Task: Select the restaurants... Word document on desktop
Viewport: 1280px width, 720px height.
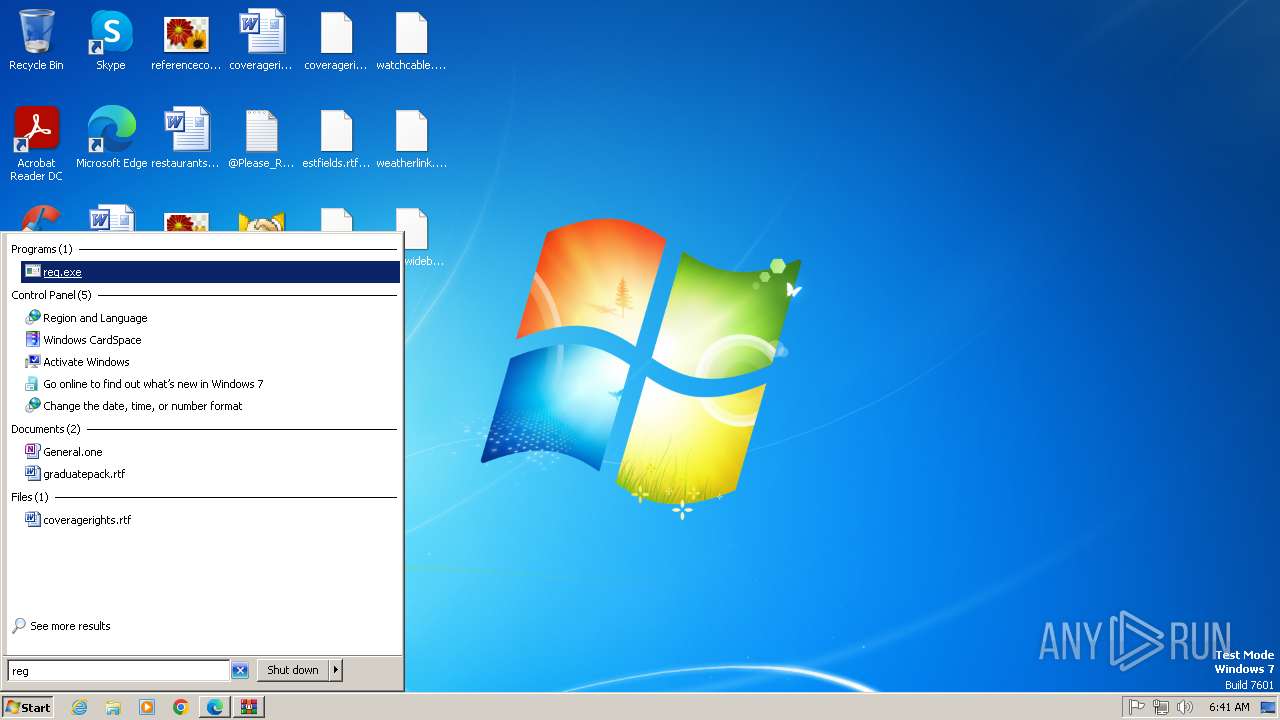Action: (186, 139)
